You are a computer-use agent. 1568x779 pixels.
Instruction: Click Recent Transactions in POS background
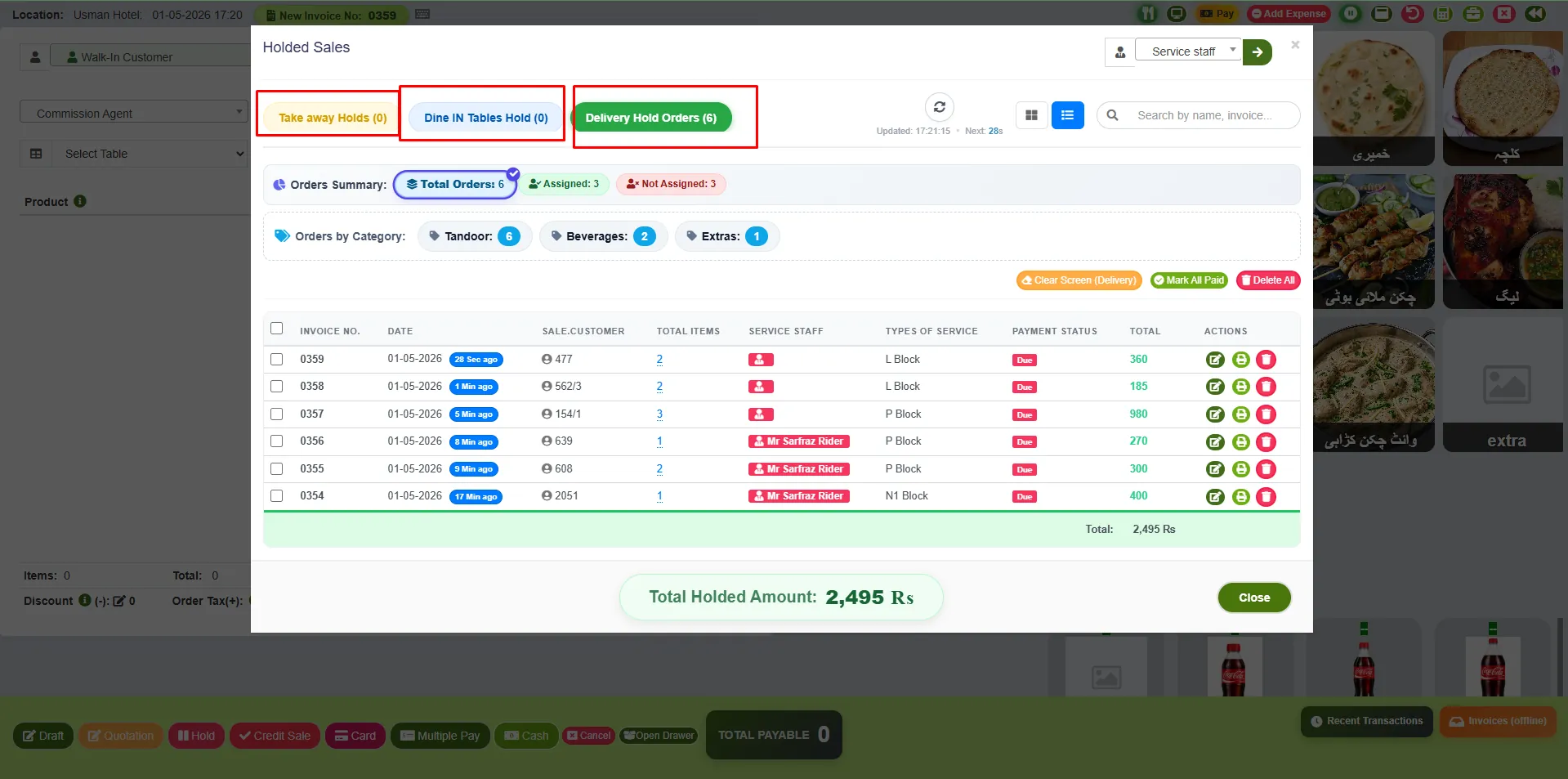point(1367,721)
